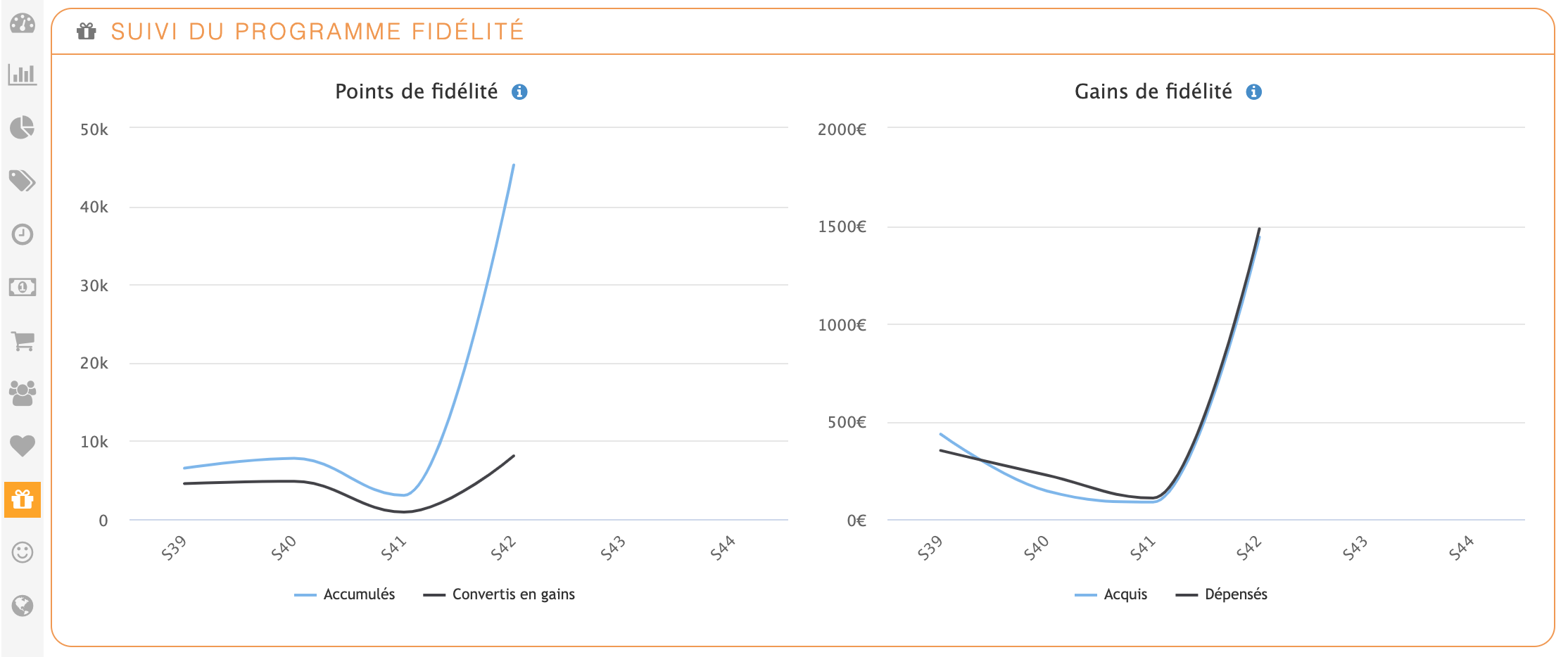This screenshot has width=1568, height=657.
Task: Open the heart favorites sidebar icon
Action: (23, 446)
